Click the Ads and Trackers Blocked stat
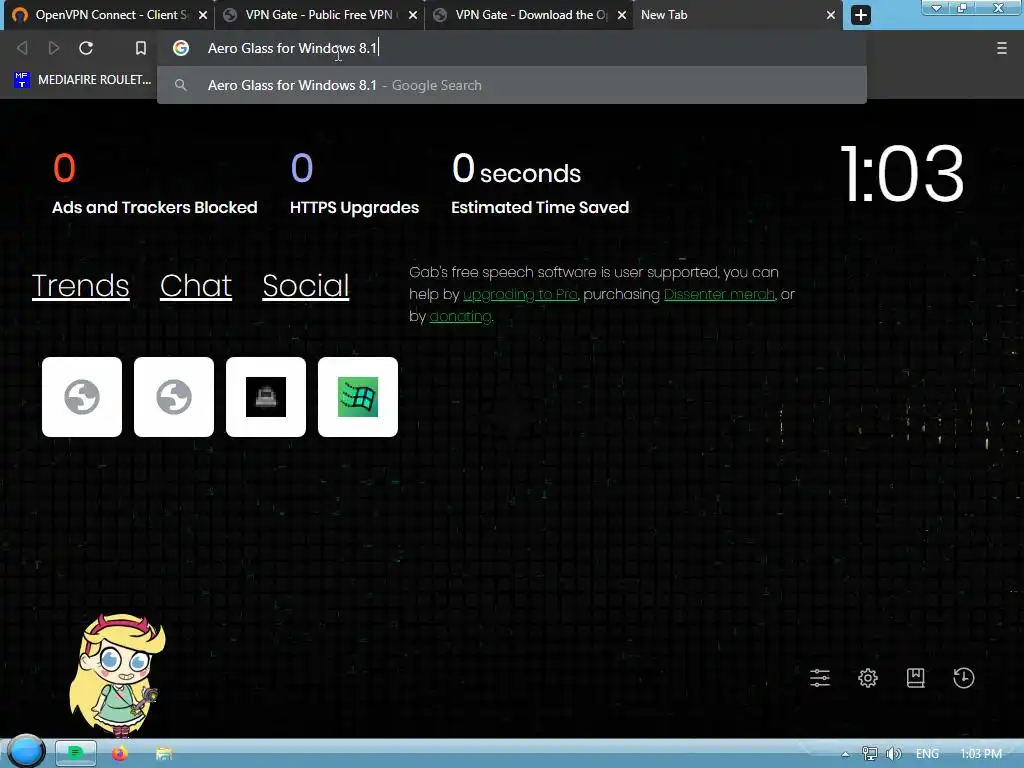The image size is (1024, 768). [x=155, y=184]
